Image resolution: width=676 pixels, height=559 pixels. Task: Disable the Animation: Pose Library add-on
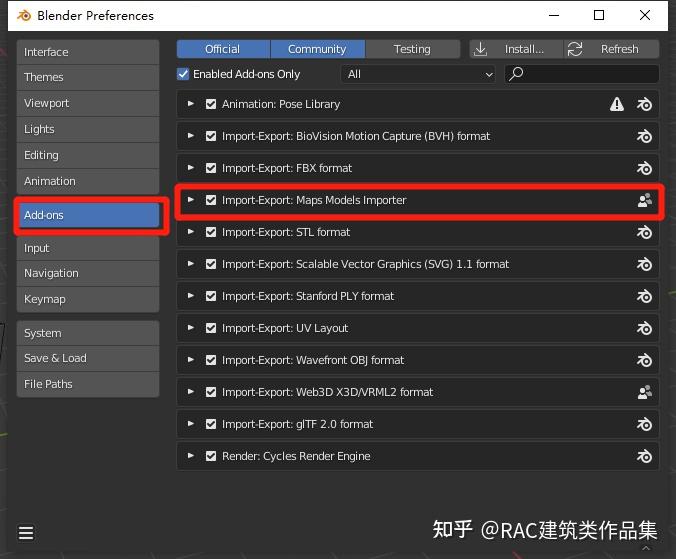coord(211,104)
